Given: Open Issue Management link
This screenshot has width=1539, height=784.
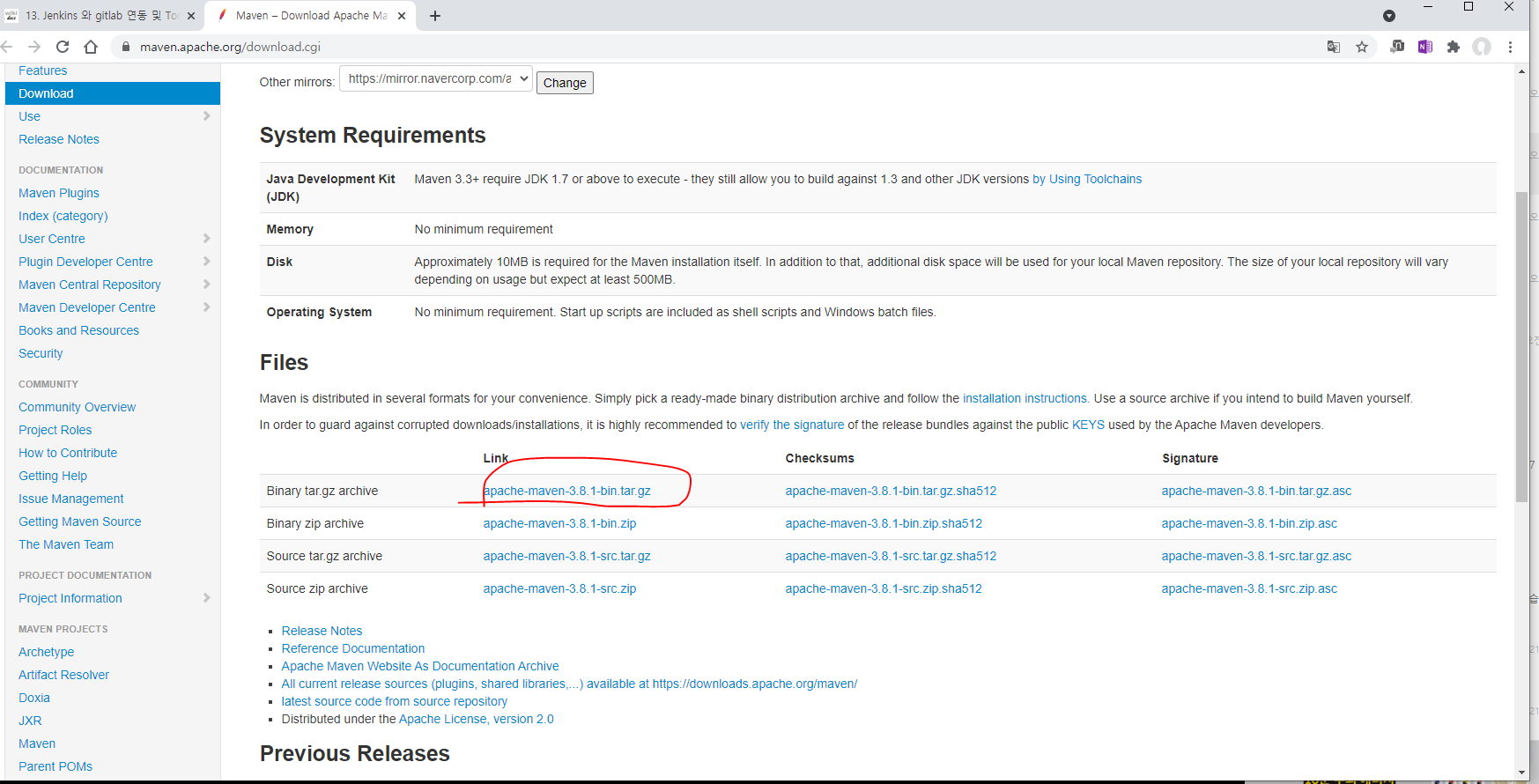Looking at the screenshot, I should tap(71, 499).
